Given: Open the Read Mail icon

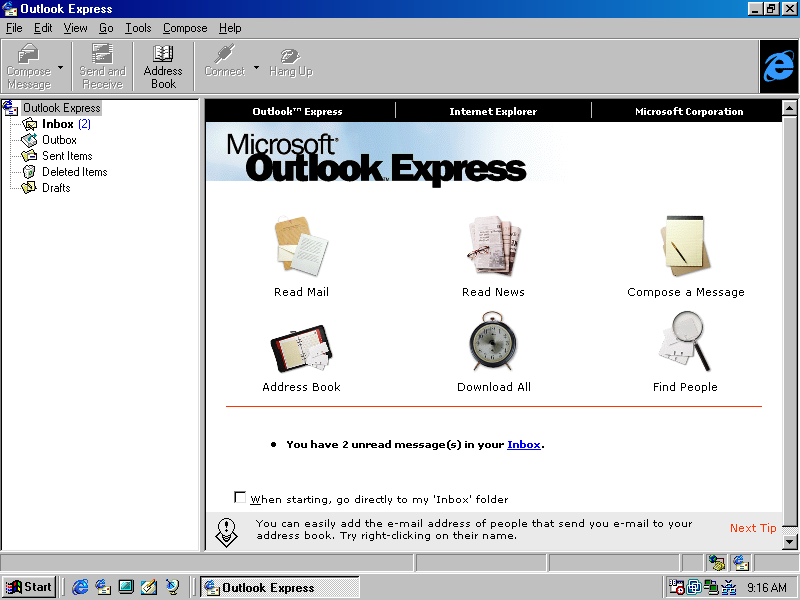Looking at the screenshot, I should (301, 244).
